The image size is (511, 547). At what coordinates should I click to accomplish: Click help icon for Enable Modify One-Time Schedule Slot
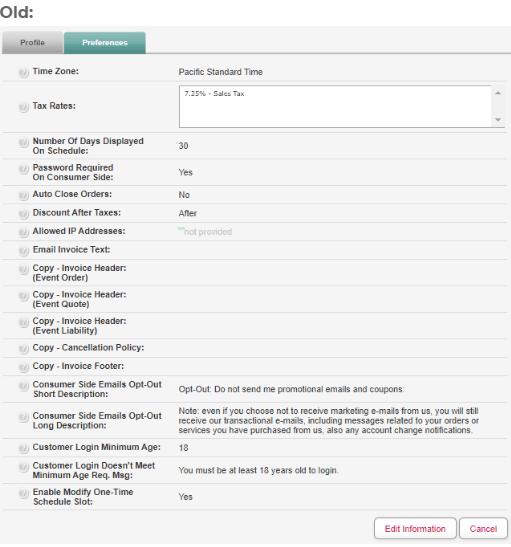[23, 493]
